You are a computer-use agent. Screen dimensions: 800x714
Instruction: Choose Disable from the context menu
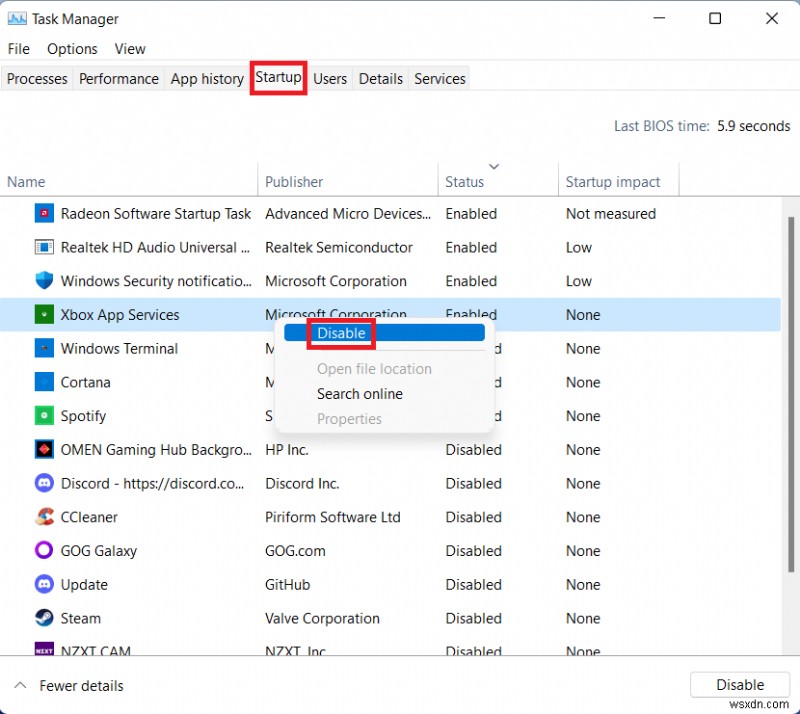341,333
